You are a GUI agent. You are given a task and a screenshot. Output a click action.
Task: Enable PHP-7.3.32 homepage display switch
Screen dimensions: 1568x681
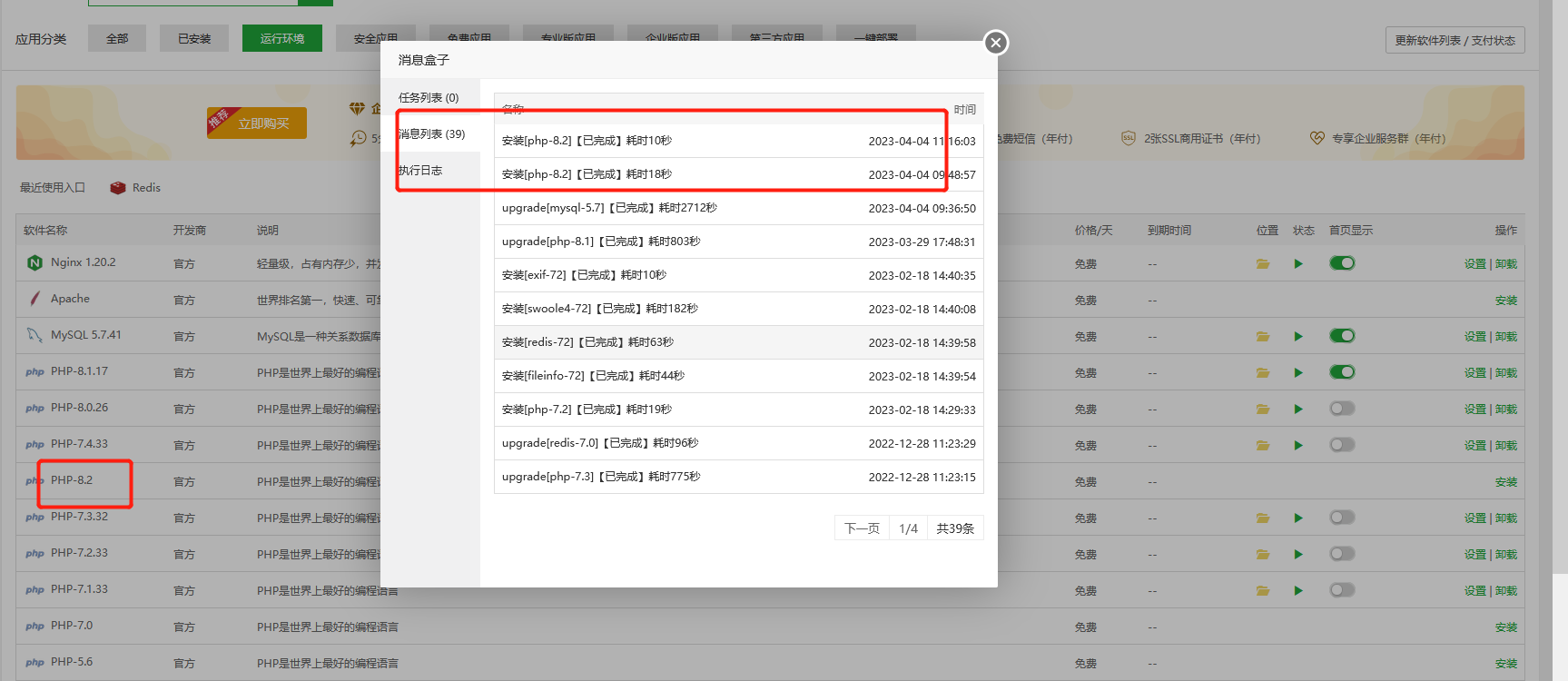tap(1342, 517)
